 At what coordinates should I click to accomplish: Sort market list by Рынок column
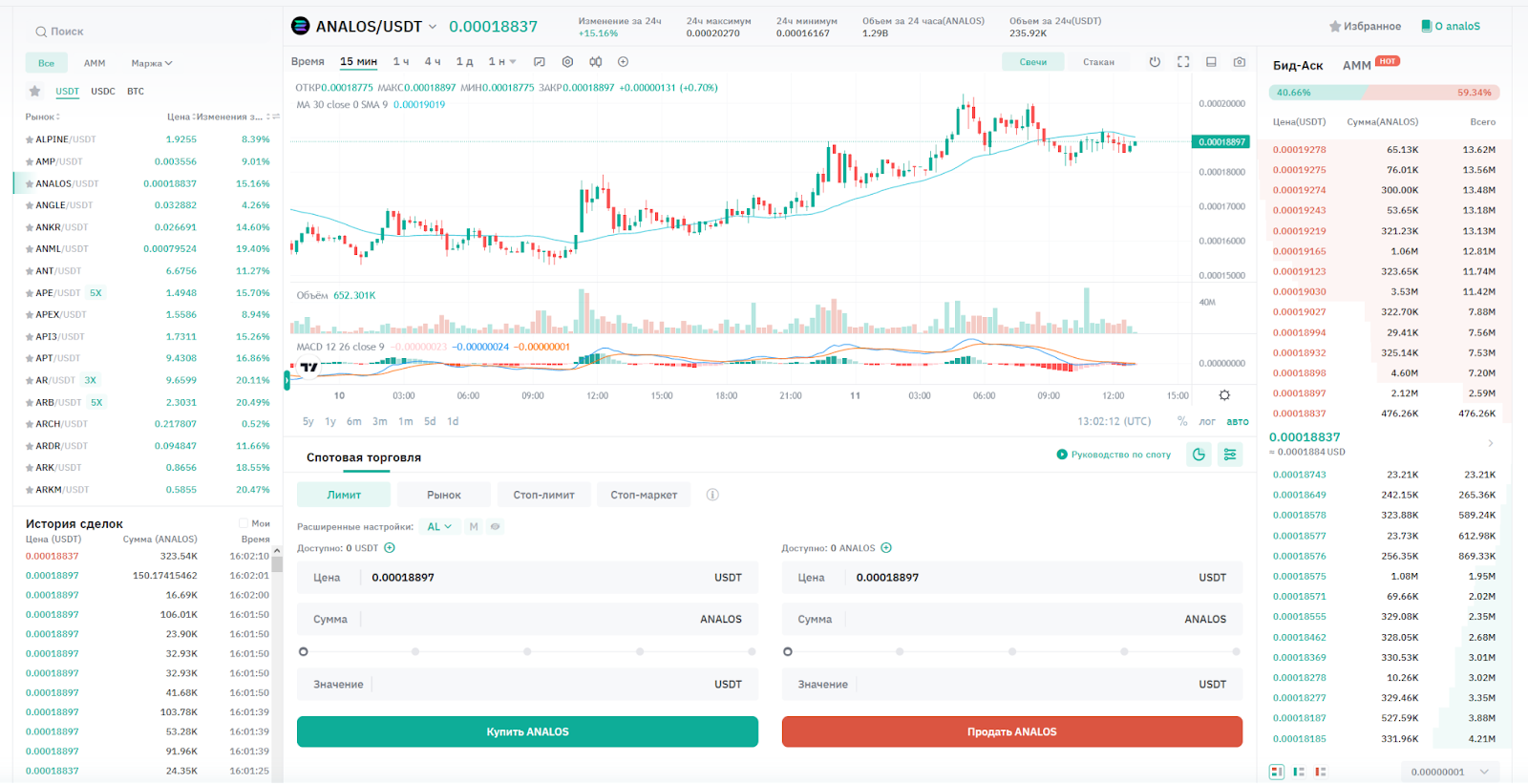(x=43, y=117)
